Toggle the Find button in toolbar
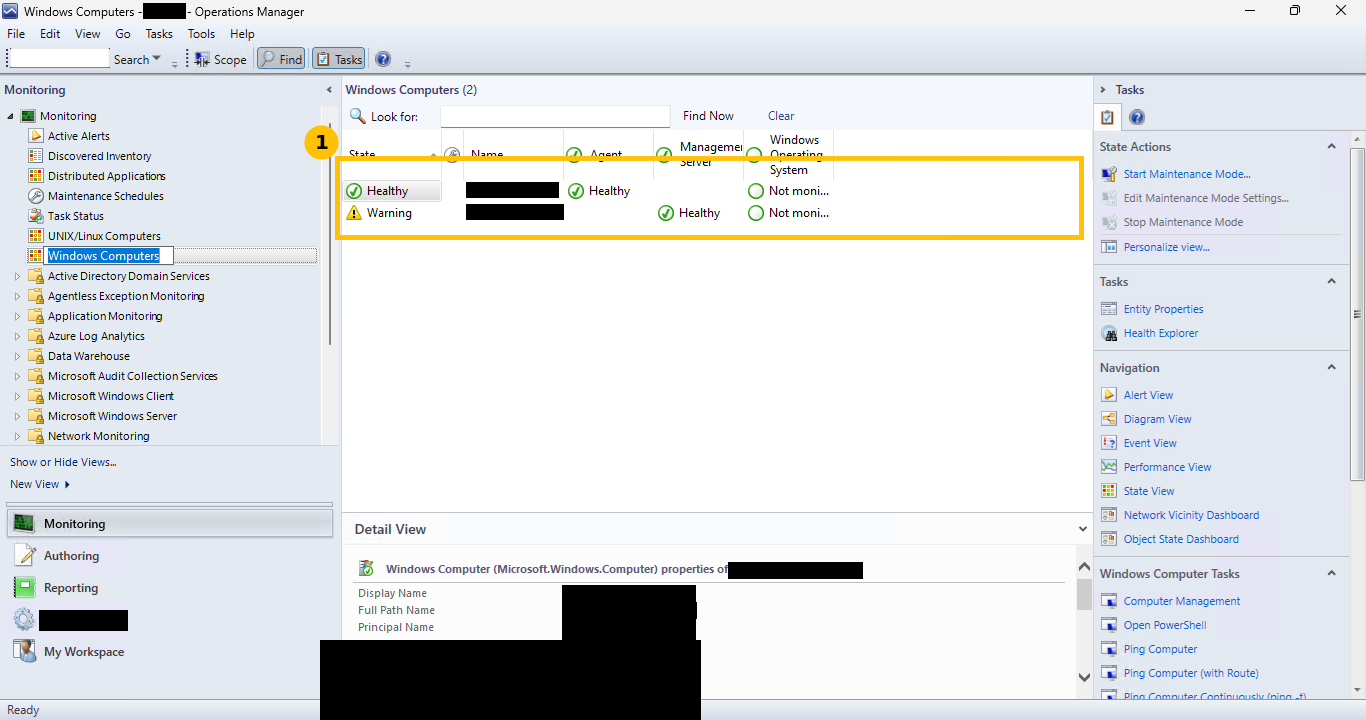This screenshot has height=720, width=1366. (x=281, y=59)
